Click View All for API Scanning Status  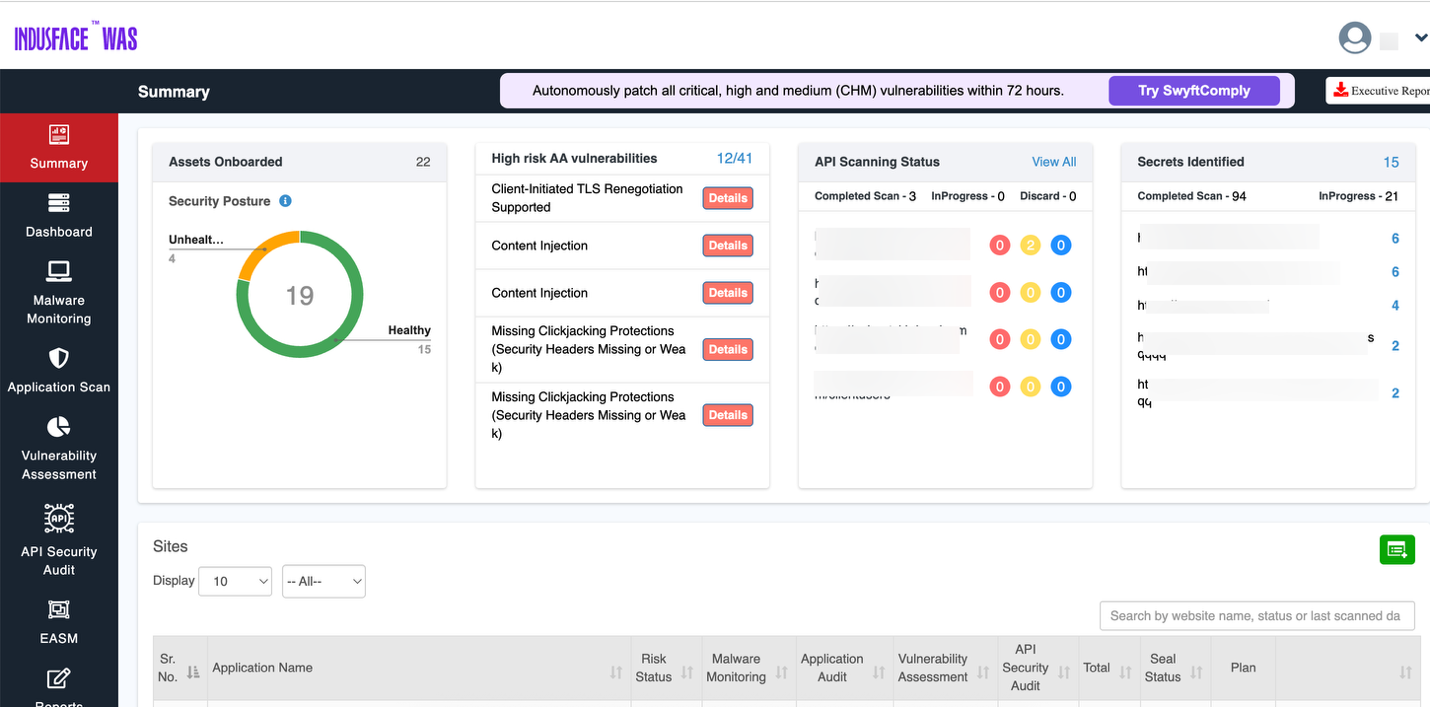(x=1053, y=162)
